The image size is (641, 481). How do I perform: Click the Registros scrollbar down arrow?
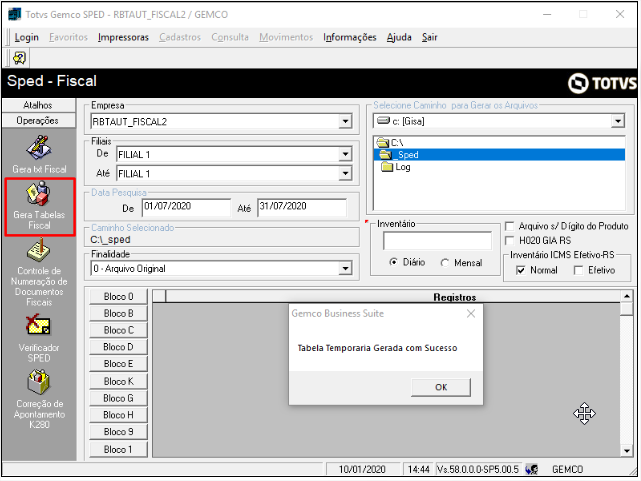tap(627, 451)
